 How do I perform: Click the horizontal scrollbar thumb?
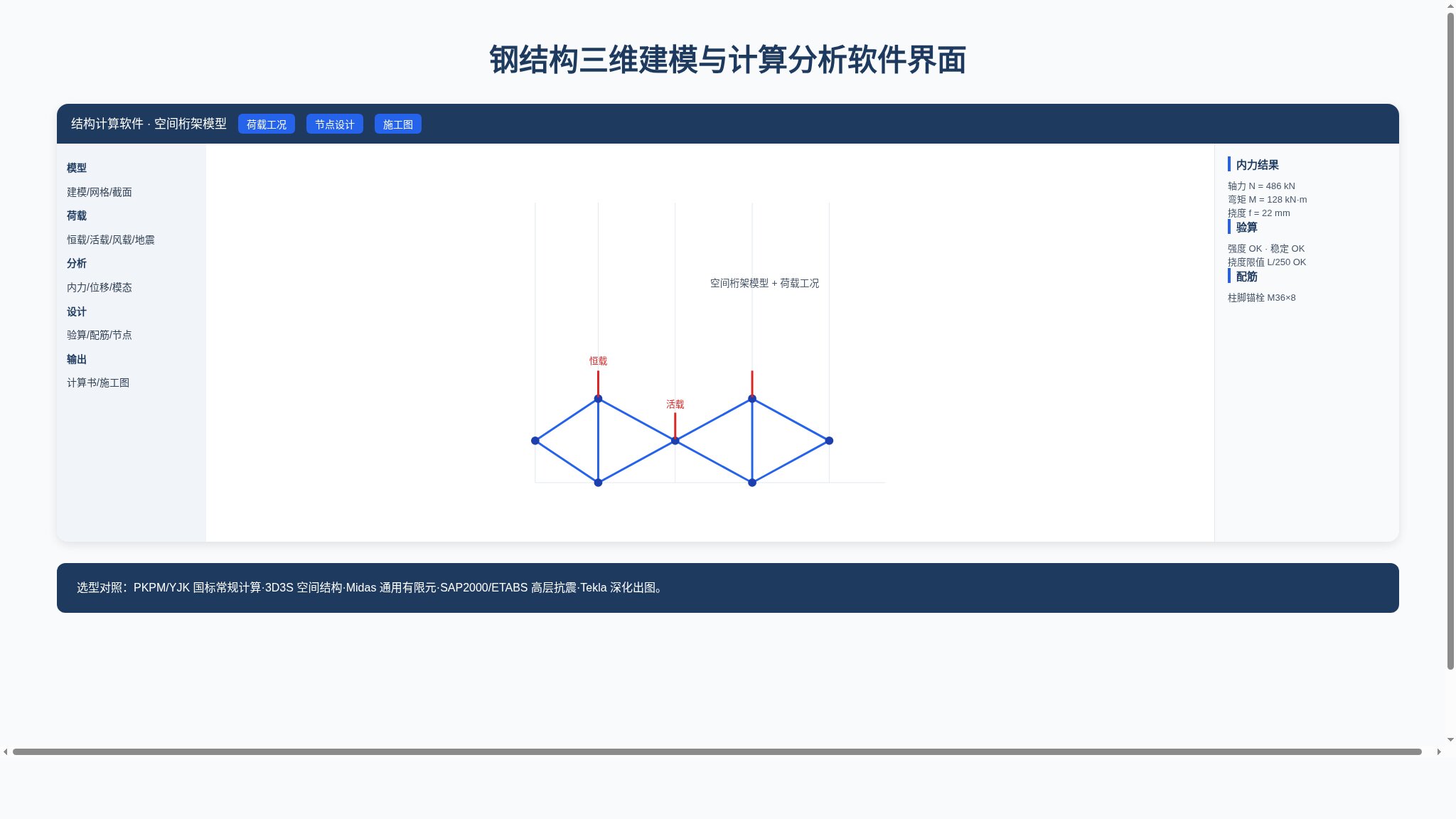pyautogui.click(x=717, y=751)
